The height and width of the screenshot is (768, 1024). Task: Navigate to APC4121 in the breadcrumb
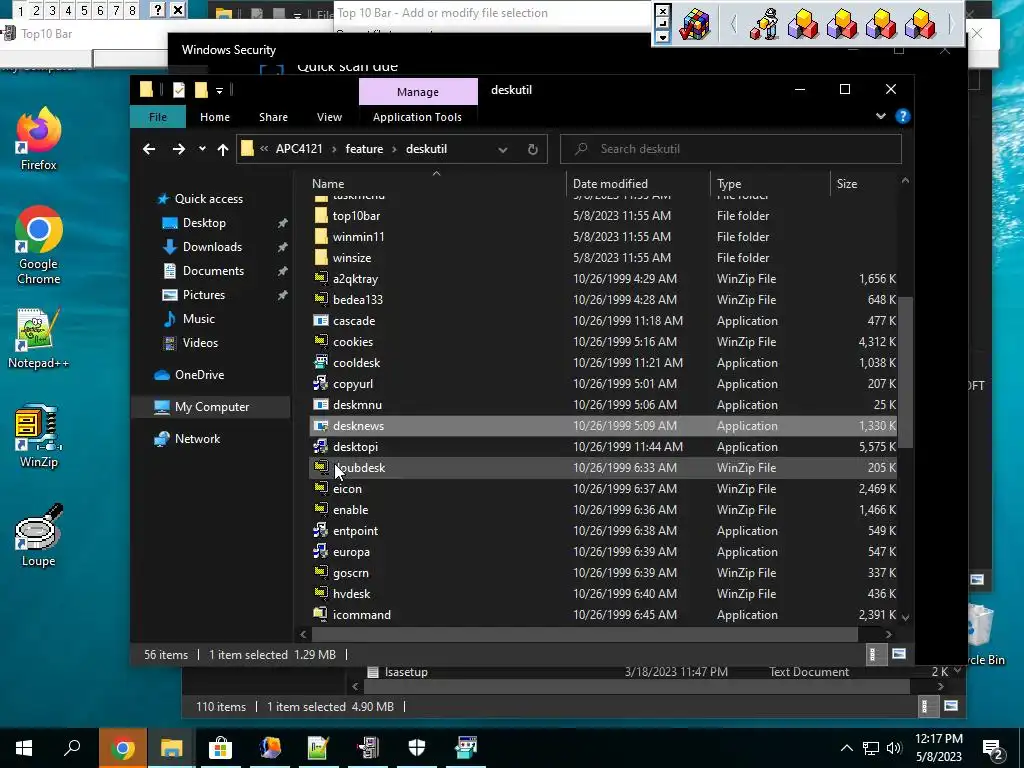[299, 149]
